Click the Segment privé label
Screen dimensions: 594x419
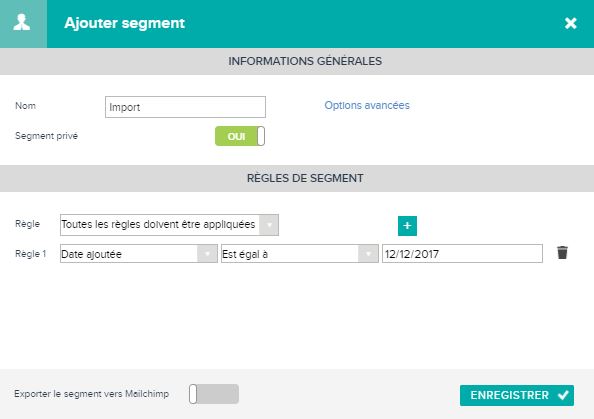tap(46, 136)
